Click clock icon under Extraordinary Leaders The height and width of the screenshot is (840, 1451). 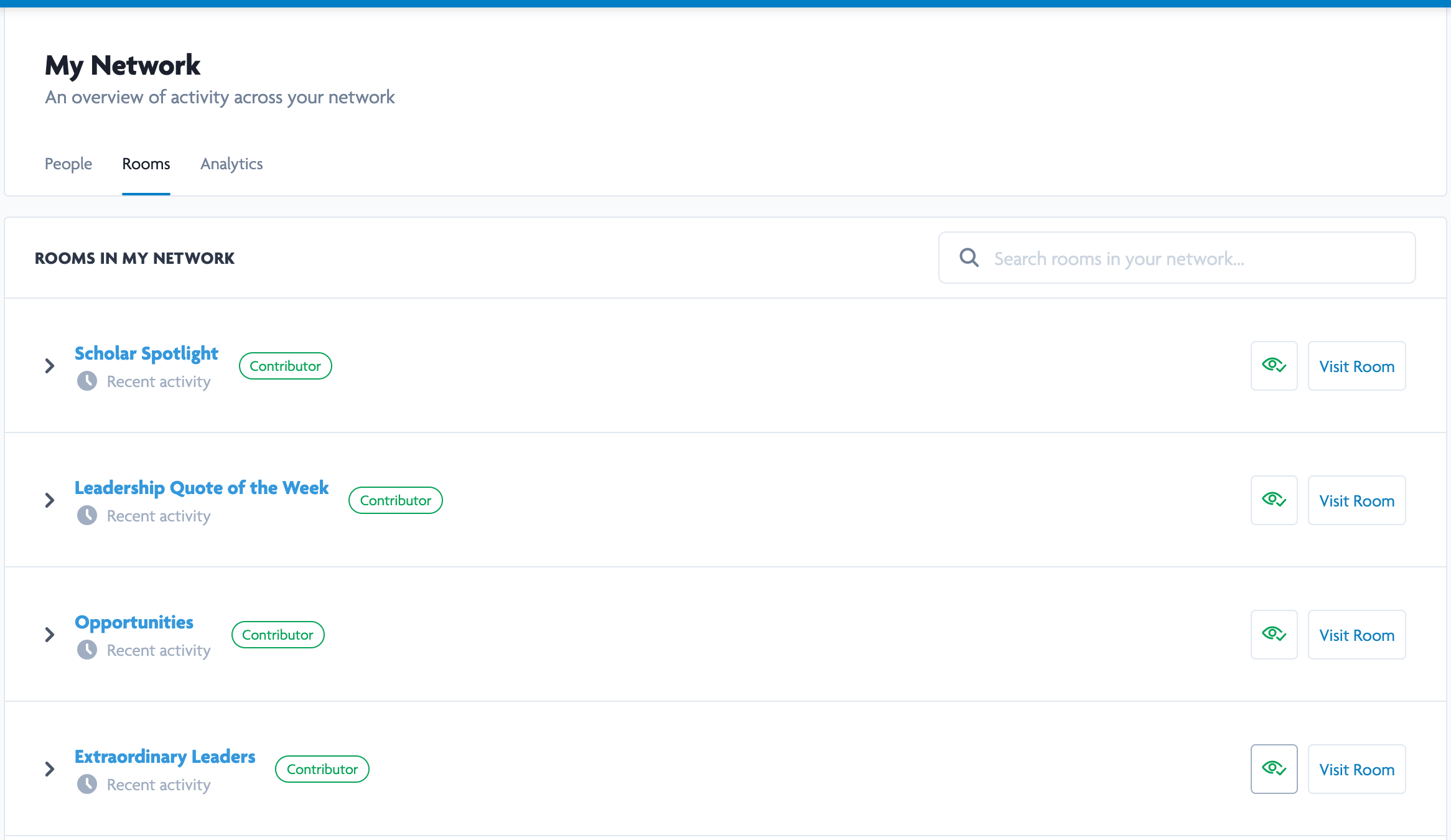pos(87,785)
